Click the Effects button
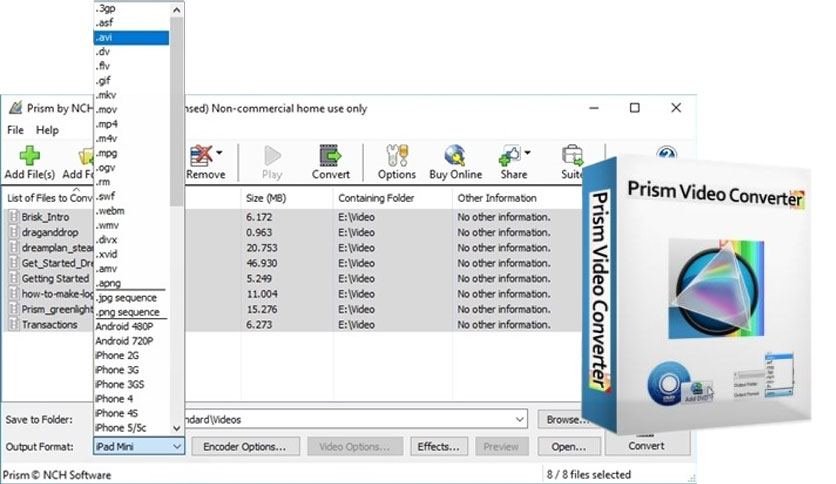836x484 pixels. coord(439,447)
